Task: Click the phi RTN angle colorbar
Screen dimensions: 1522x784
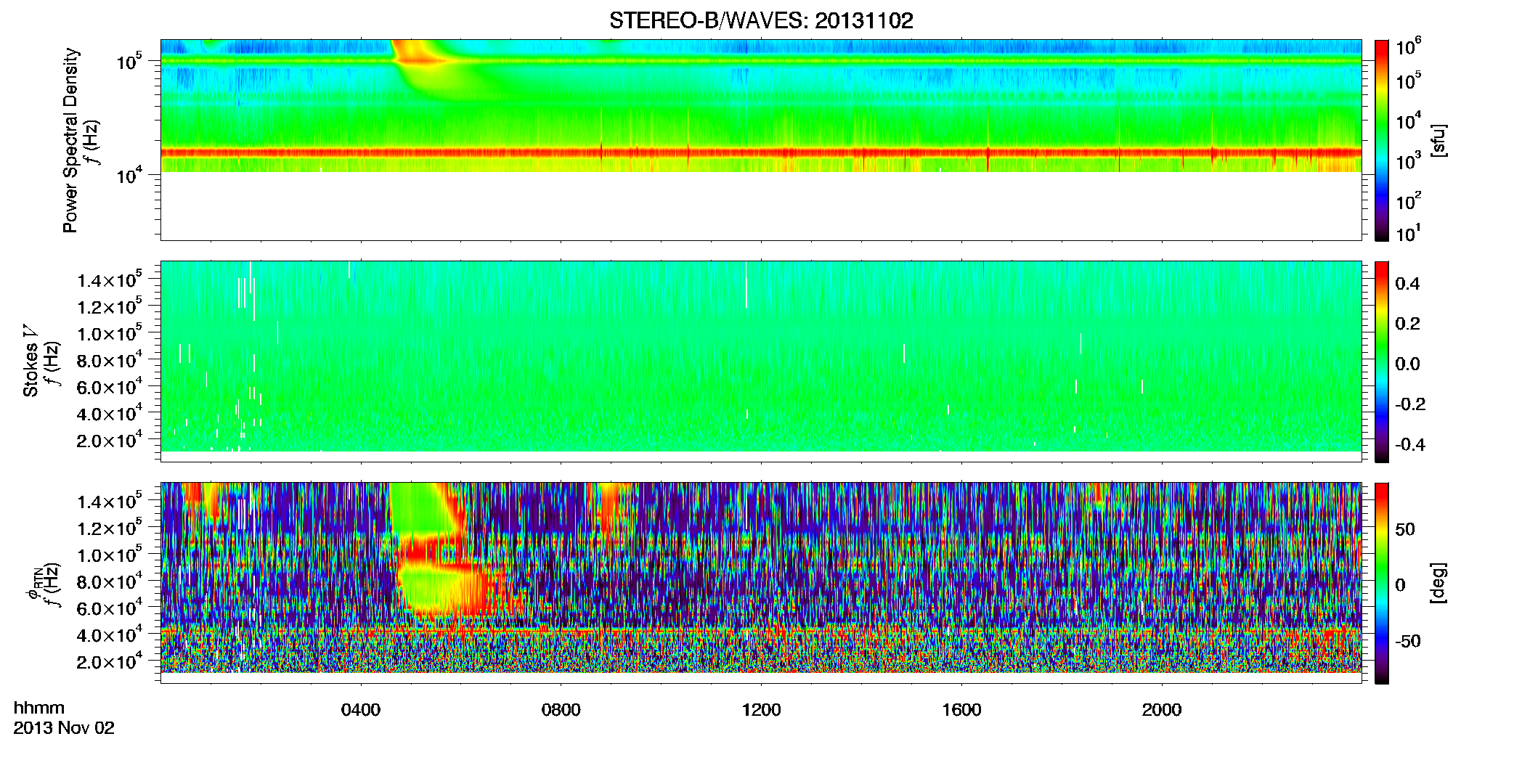Action: pos(1382,583)
